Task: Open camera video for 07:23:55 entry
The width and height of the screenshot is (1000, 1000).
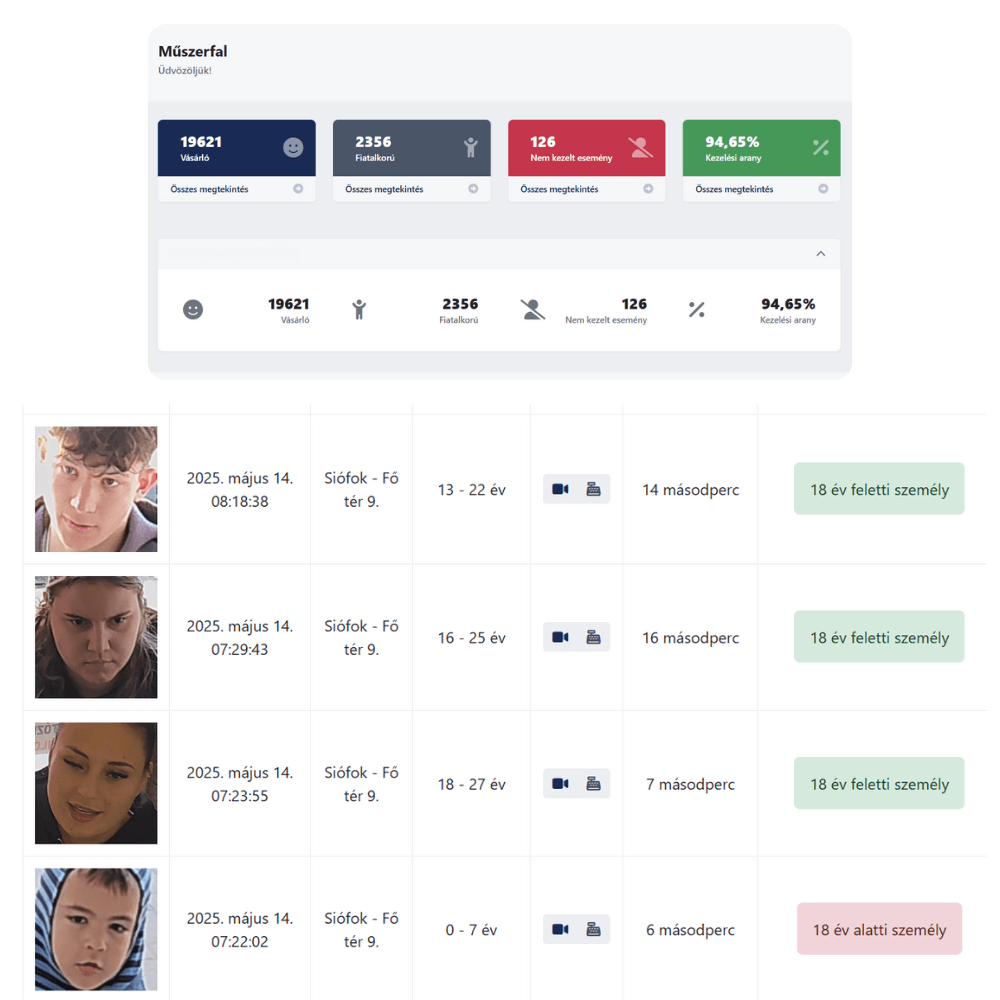Action: (x=560, y=784)
